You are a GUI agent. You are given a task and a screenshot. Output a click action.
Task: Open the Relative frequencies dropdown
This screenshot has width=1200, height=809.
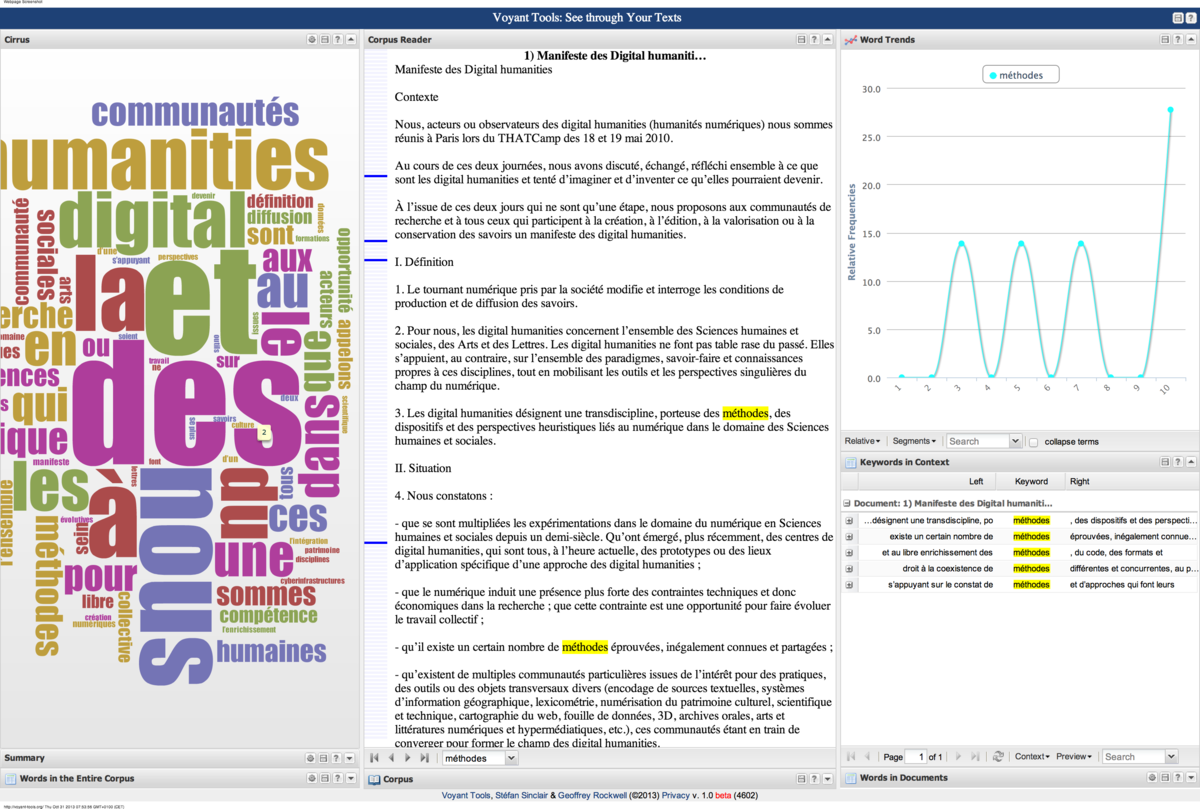pyautogui.click(x=862, y=441)
